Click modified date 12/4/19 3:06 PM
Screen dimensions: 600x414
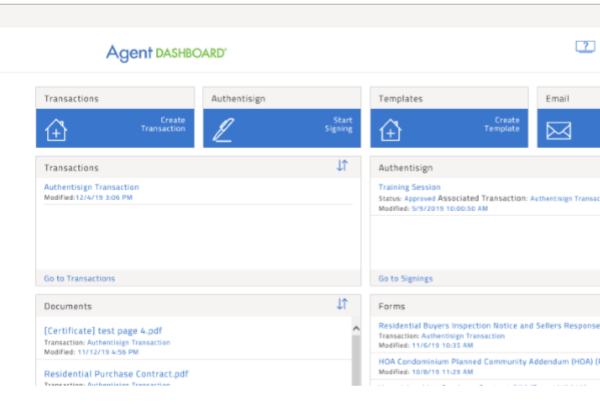pos(104,197)
